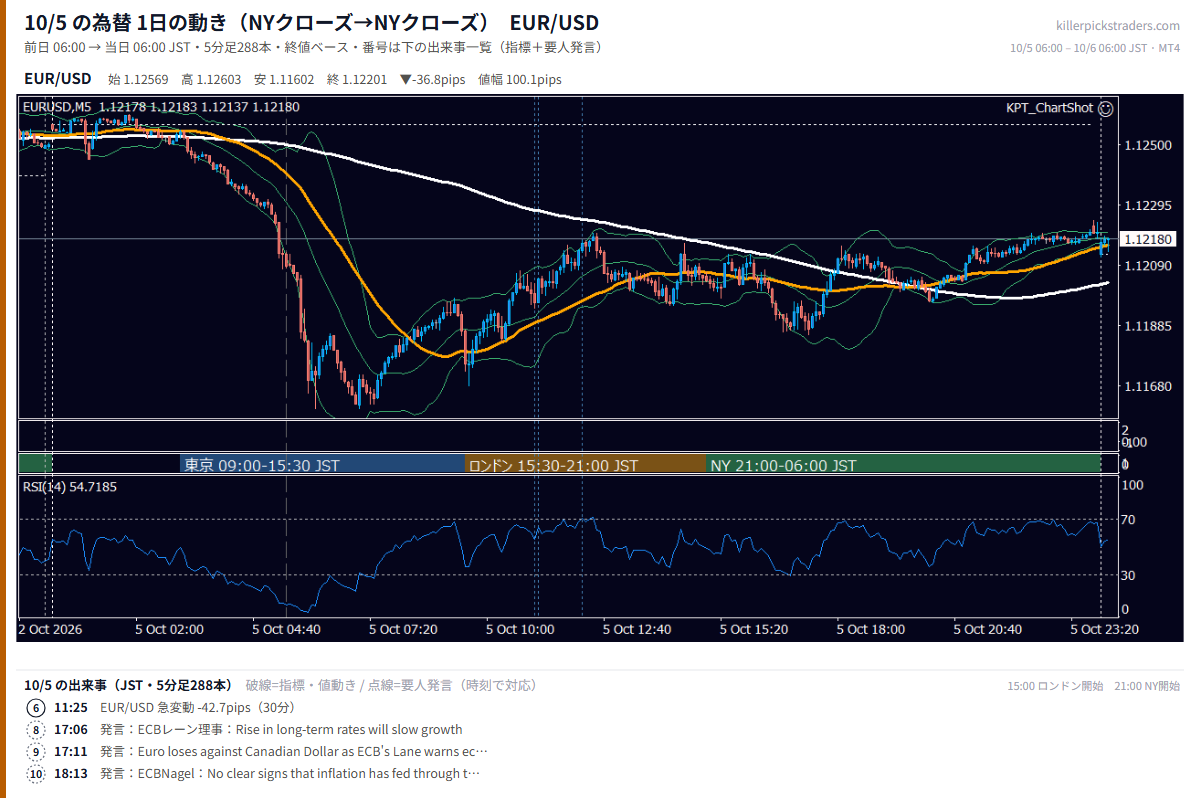The image size is (1200, 798).
Task: Click the 1.11680 price axis label
Action: pyautogui.click(x=1147, y=386)
